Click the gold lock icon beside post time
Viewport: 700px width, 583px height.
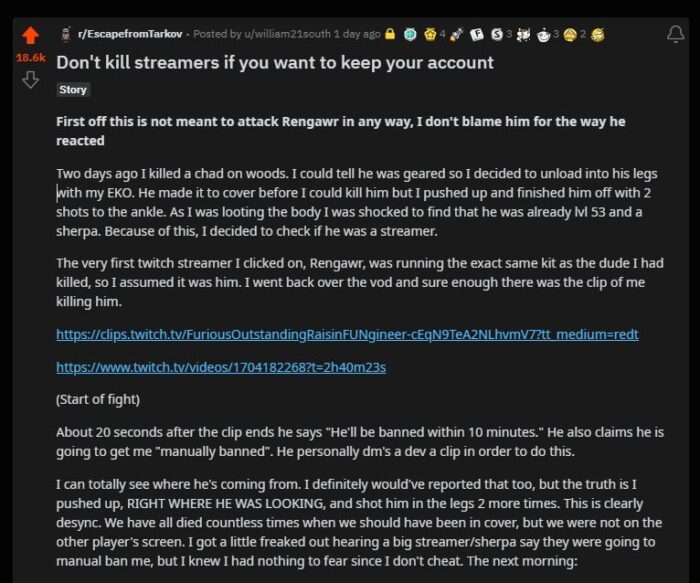point(390,34)
